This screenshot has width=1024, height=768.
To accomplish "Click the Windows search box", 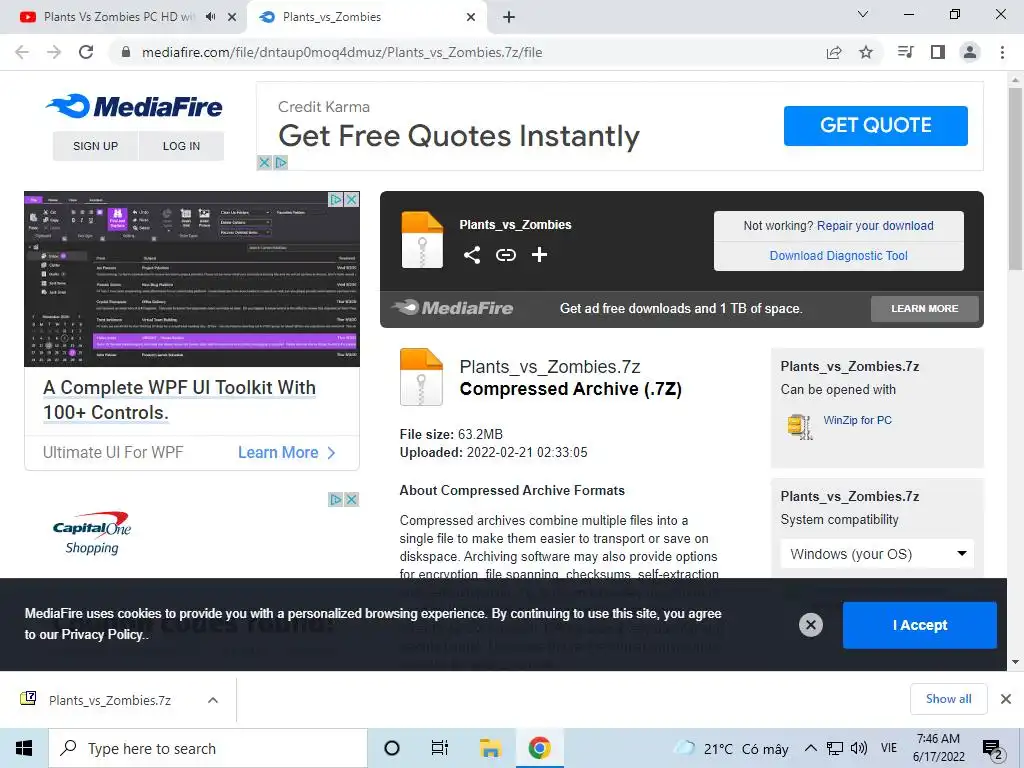I will pos(208,748).
